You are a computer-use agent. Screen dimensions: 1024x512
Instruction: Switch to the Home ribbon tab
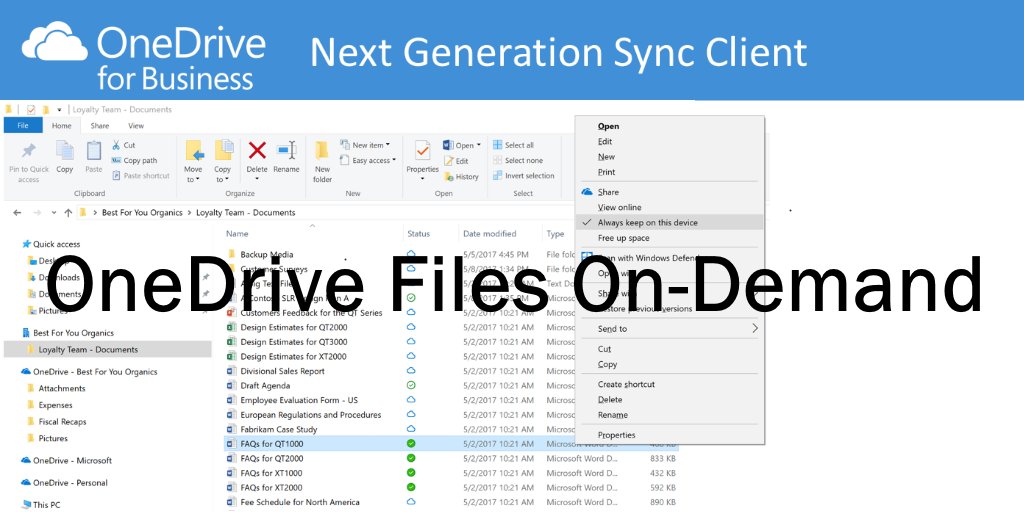click(x=61, y=125)
